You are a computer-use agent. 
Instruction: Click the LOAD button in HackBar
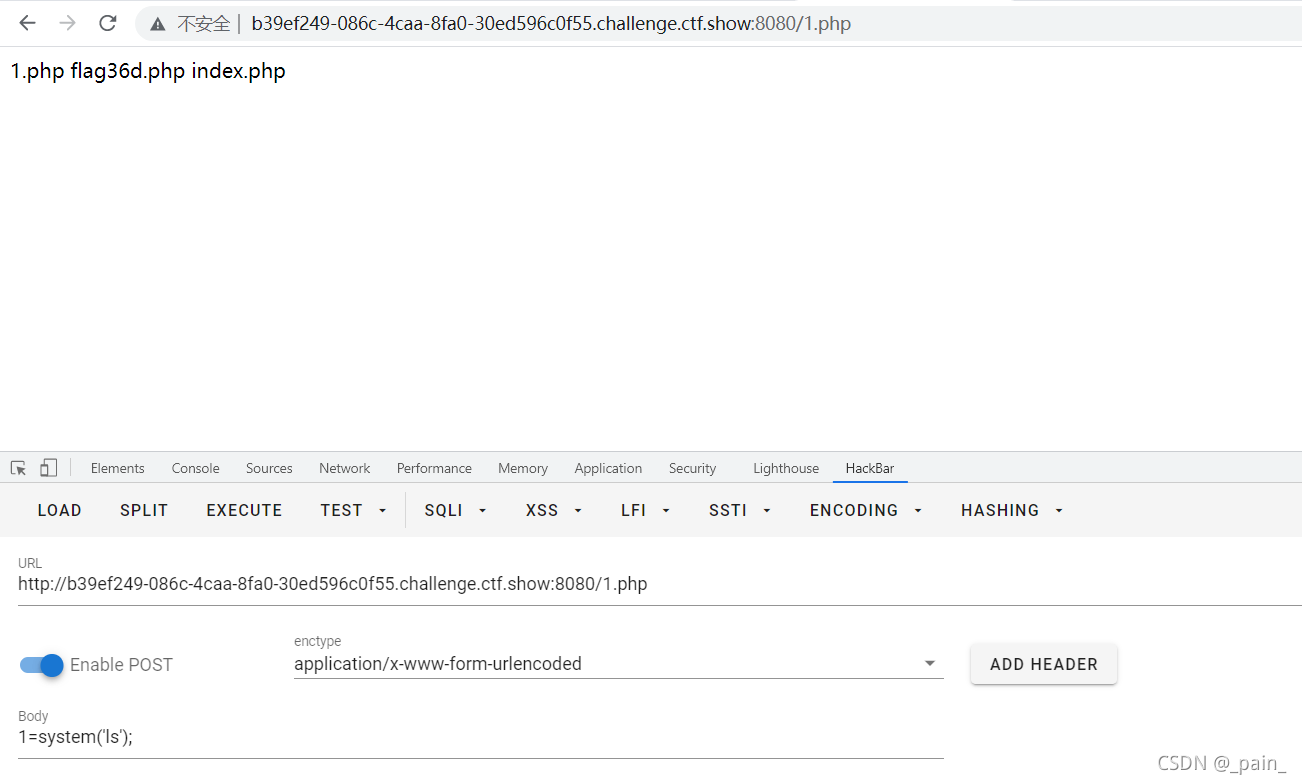point(60,510)
